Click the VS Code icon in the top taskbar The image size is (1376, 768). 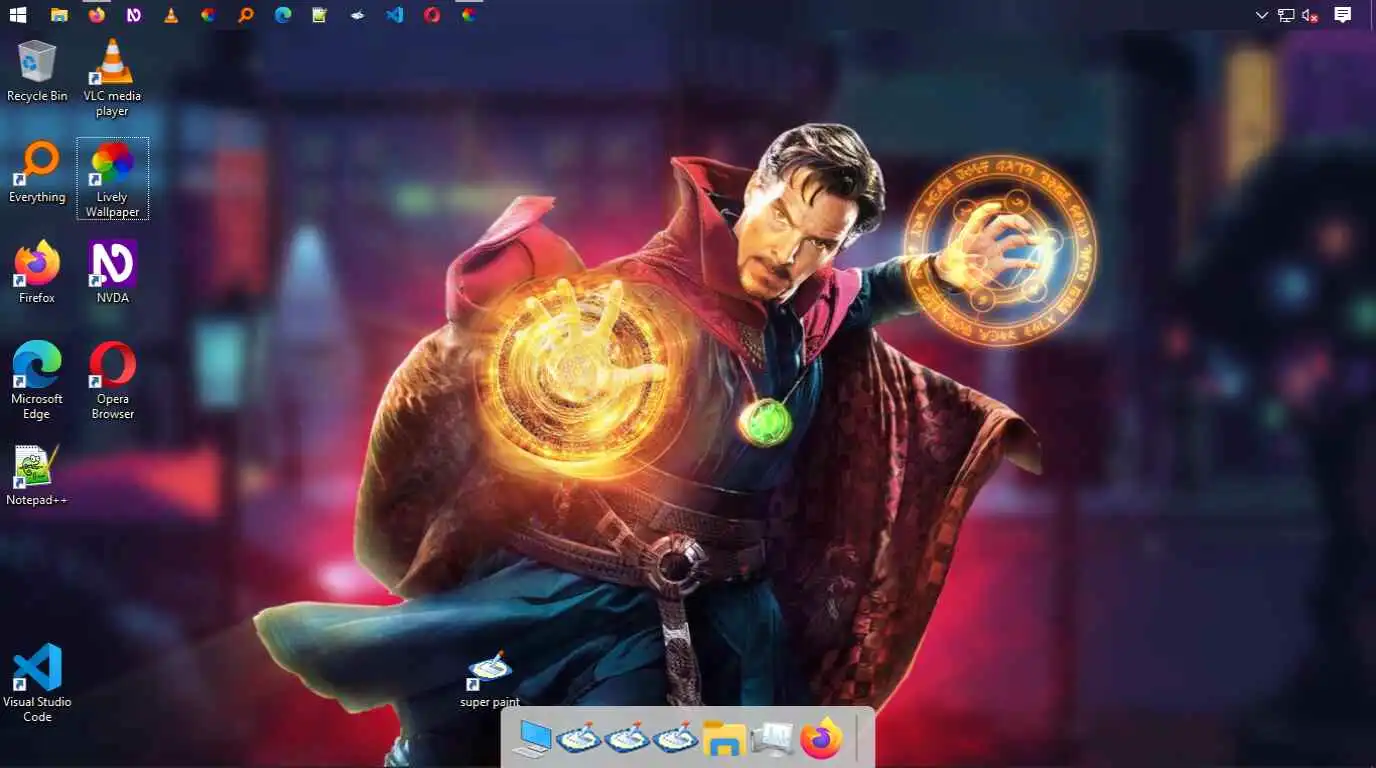point(395,15)
